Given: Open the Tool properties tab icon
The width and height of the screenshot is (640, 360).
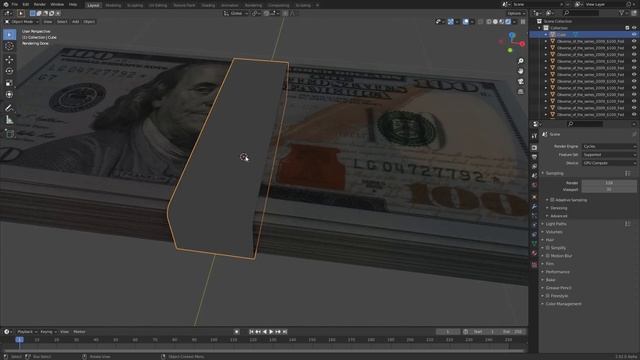Looking at the screenshot, I should click(x=534, y=136).
